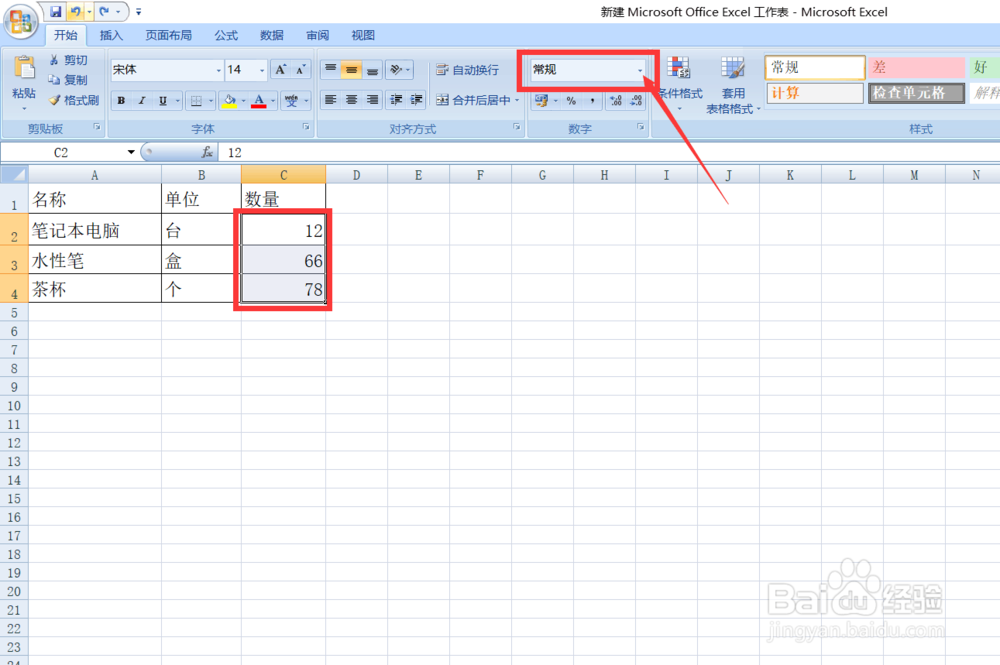
Task: Open 套用表格格式 table format gallery
Action: tap(733, 85)
